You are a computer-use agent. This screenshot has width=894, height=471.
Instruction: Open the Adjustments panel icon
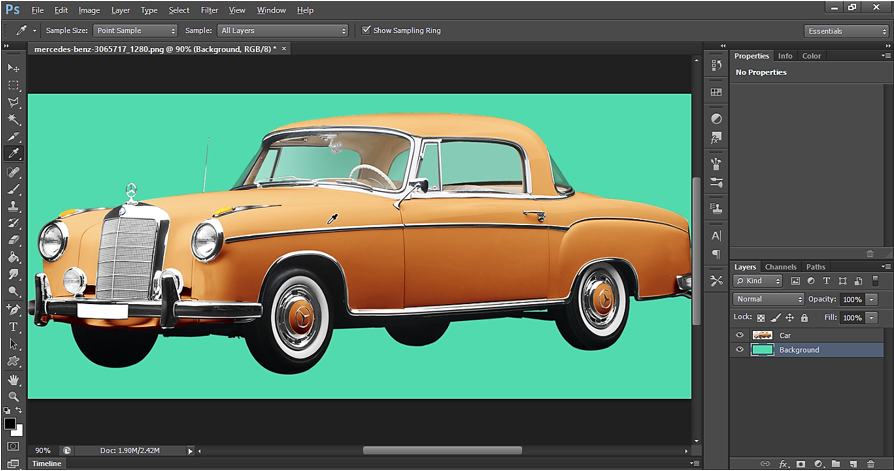[x=717, y=119]
